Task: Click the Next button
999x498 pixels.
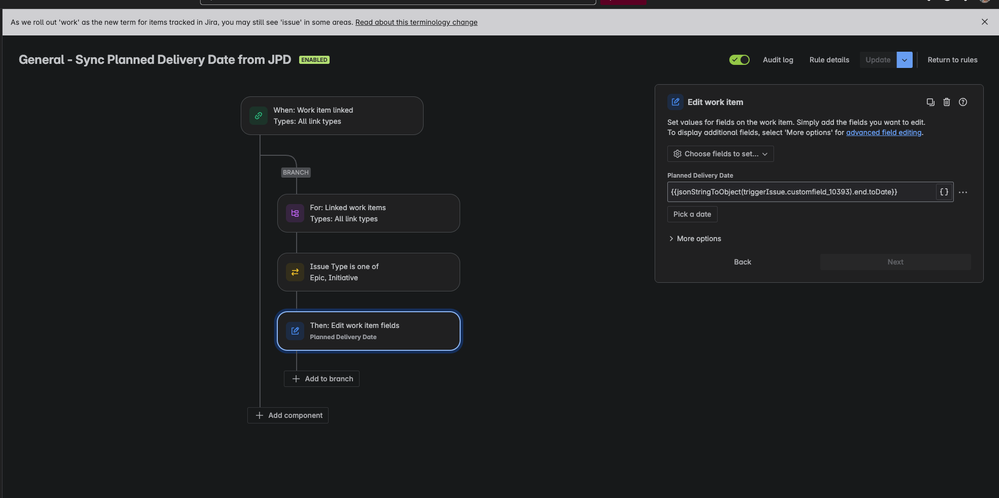Action: pos(895,262)
